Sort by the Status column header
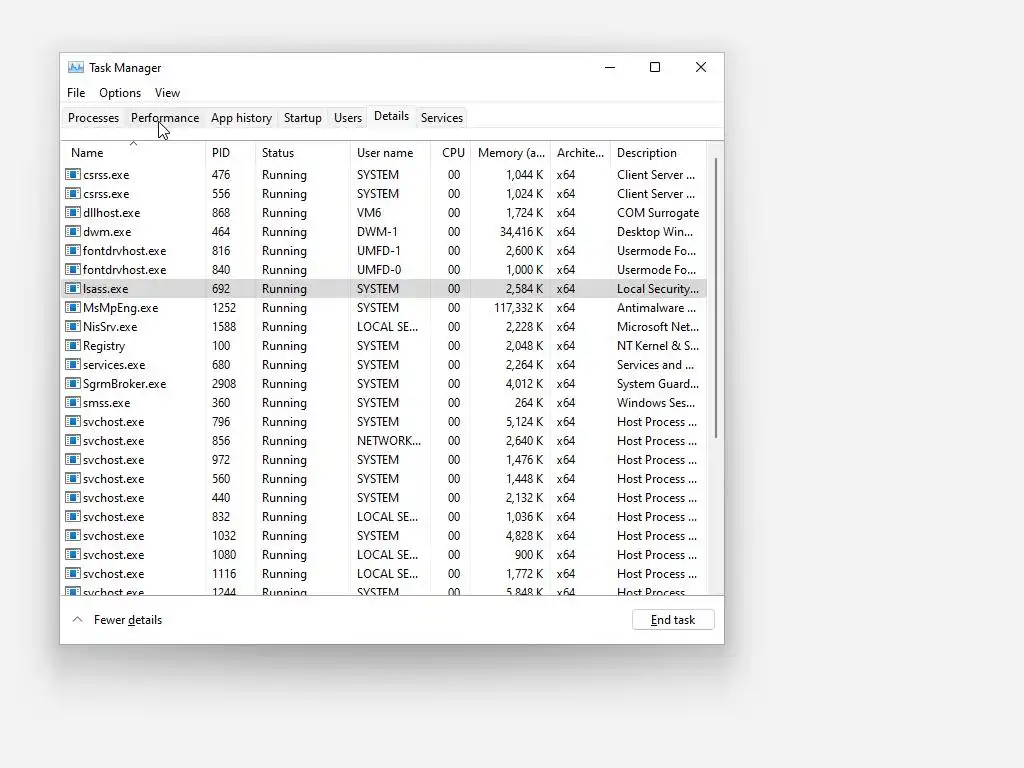1024x768 pixels. [302, 152]
